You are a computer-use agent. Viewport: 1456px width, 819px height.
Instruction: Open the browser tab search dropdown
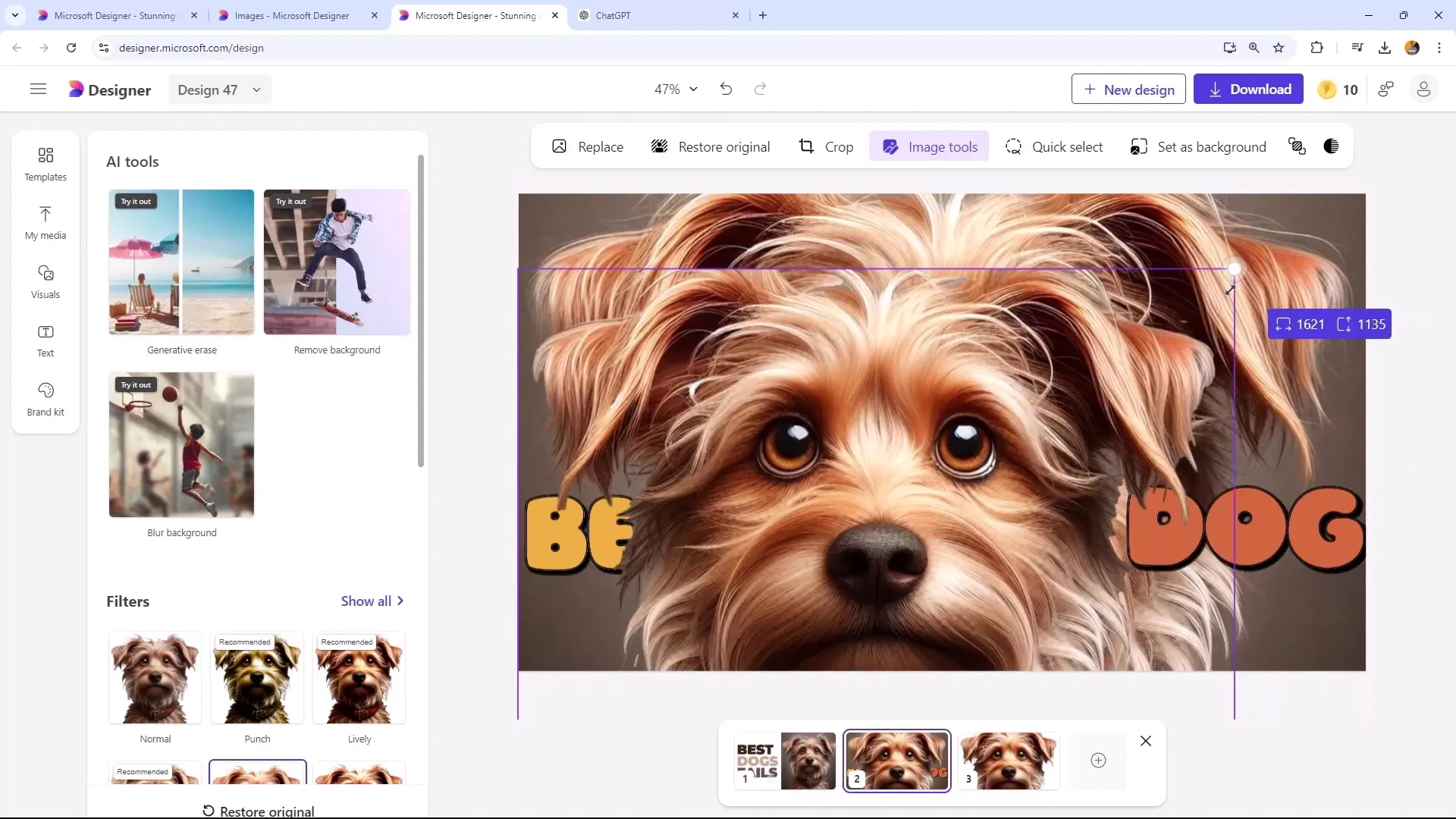[x=15, y=15]
